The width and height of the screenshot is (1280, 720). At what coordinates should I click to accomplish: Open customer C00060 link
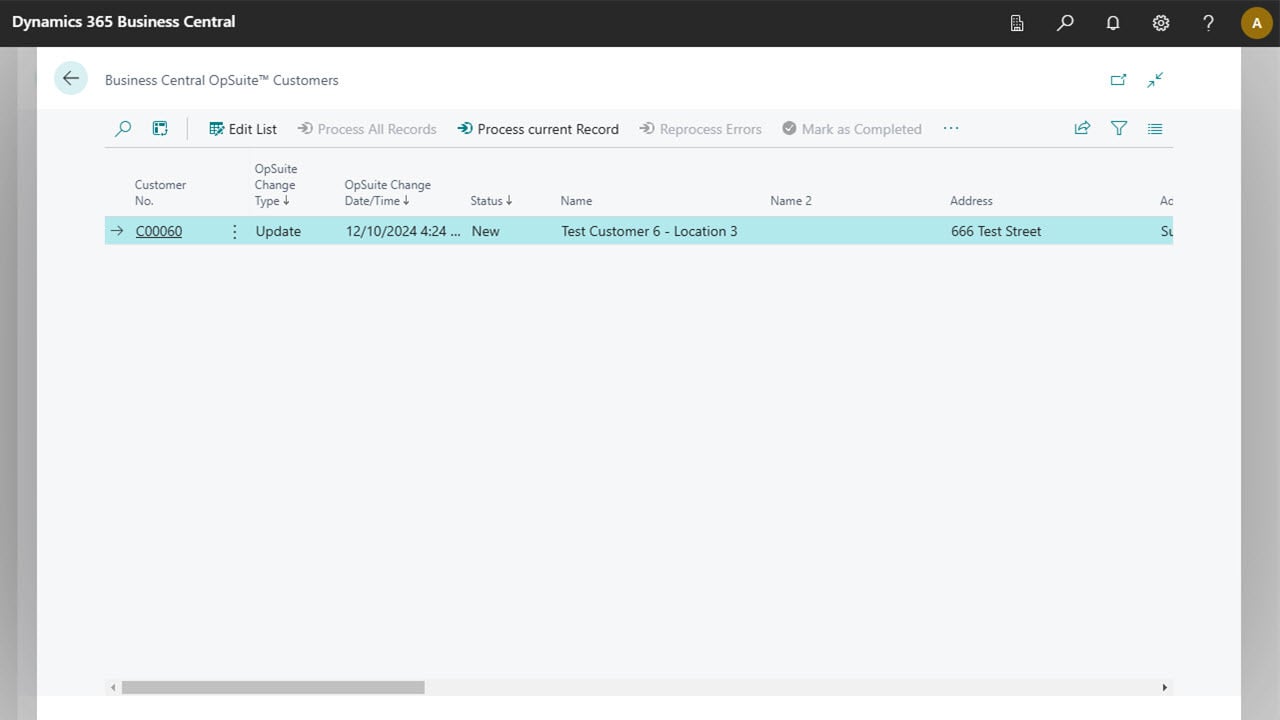click(159, 231)
